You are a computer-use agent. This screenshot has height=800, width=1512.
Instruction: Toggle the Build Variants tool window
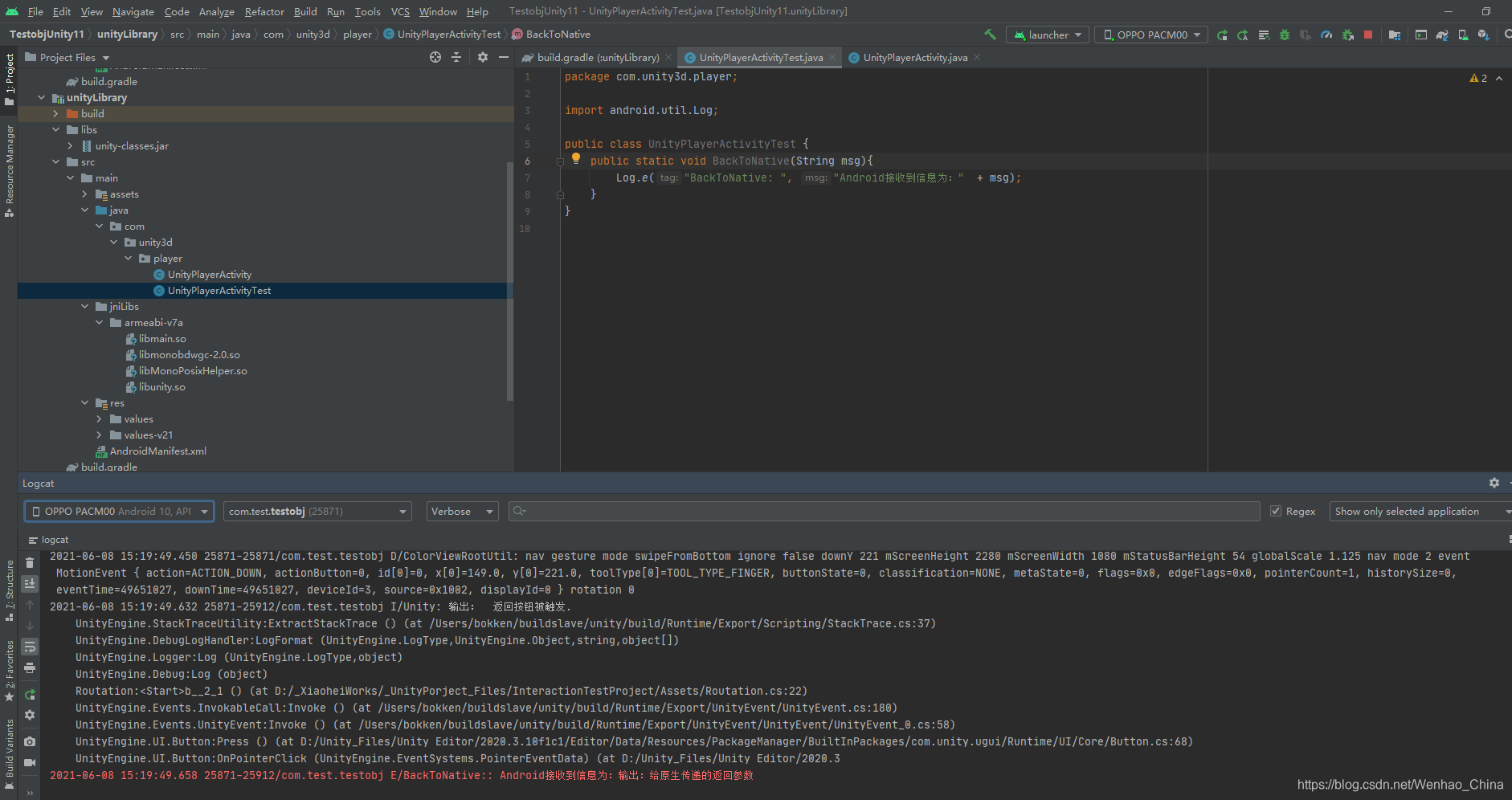point(9,754)
